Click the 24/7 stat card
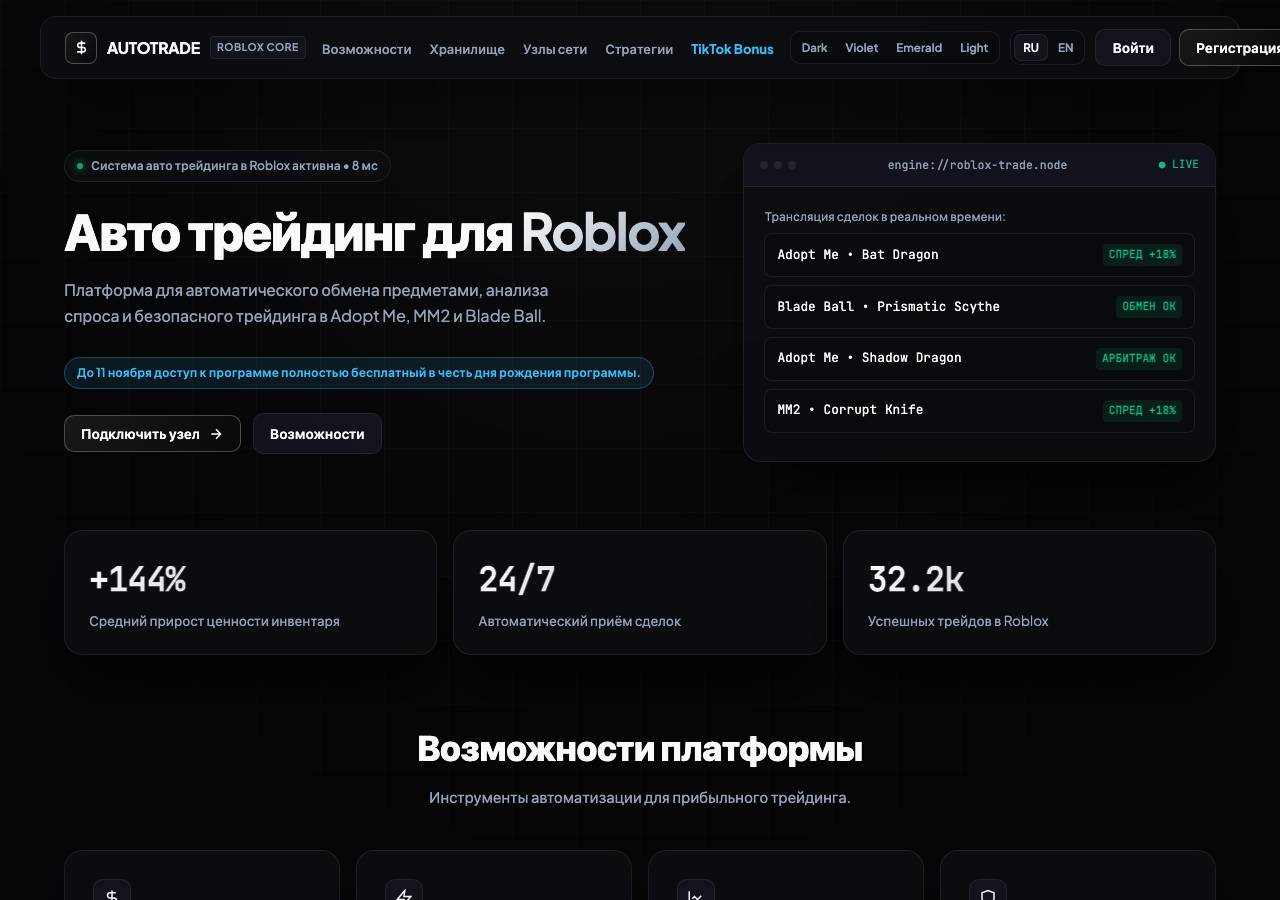The image size is (1280, 900). pos(640,593)
